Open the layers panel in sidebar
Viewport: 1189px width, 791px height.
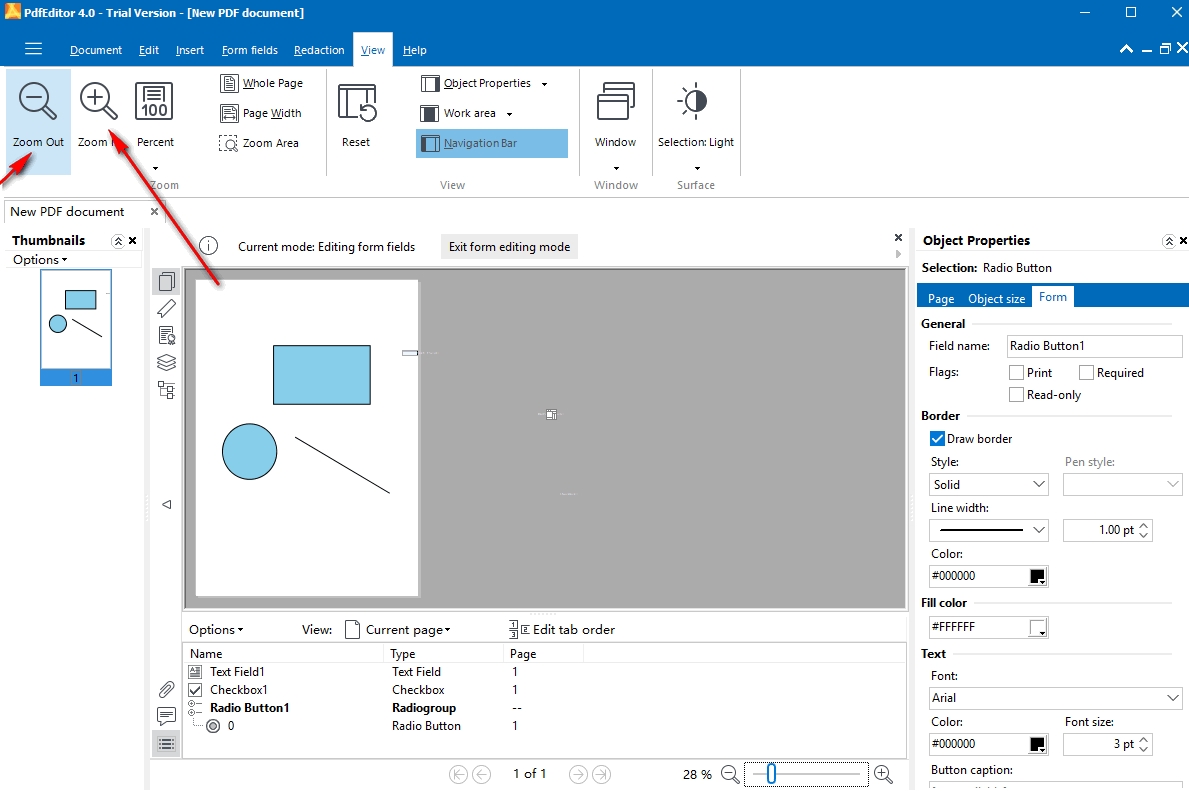[166, 362]
